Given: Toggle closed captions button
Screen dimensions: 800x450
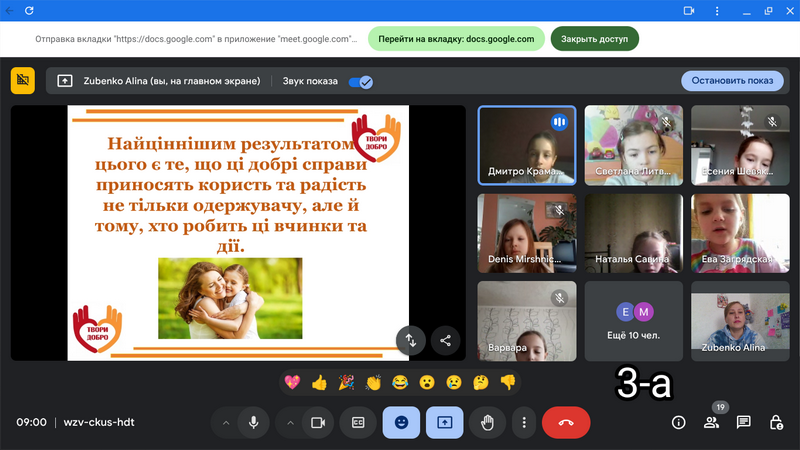Looking at the screenshot, I should tap(358, 422).
